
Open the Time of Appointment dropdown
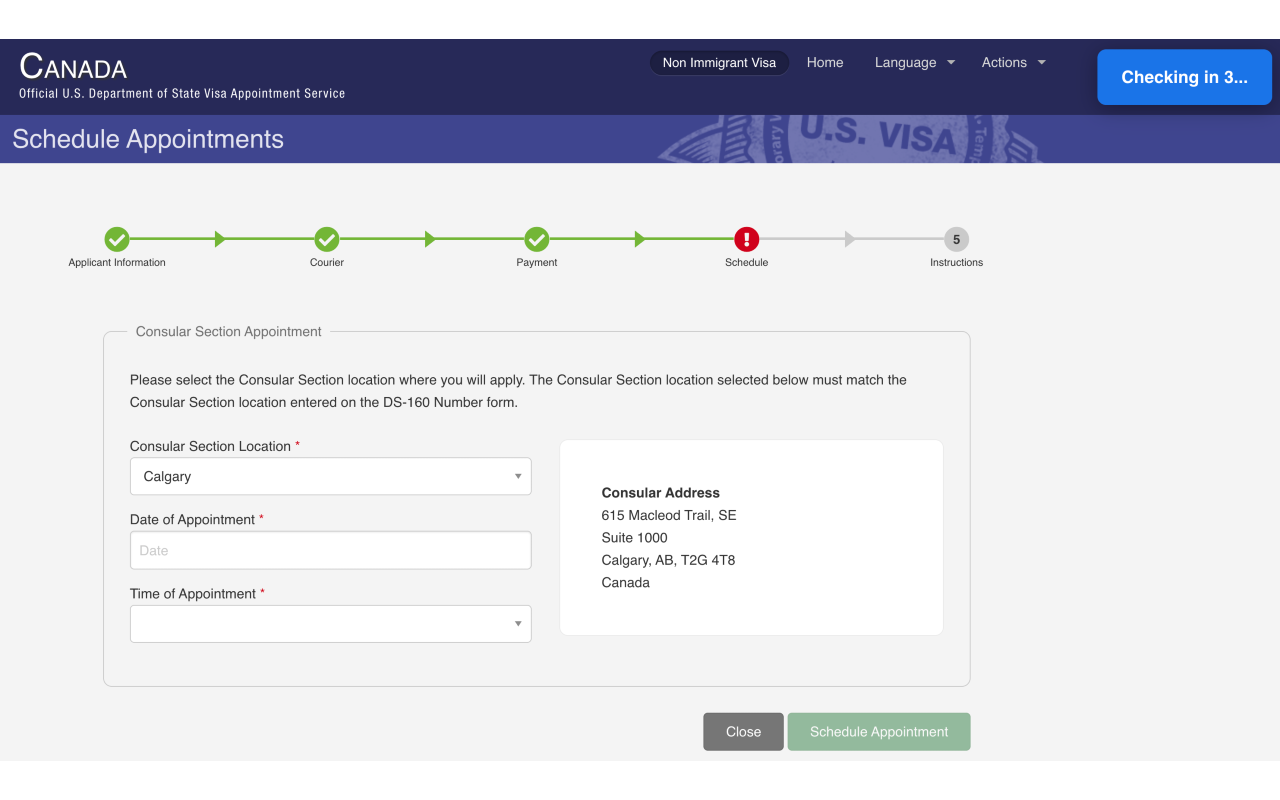point(331,624)
